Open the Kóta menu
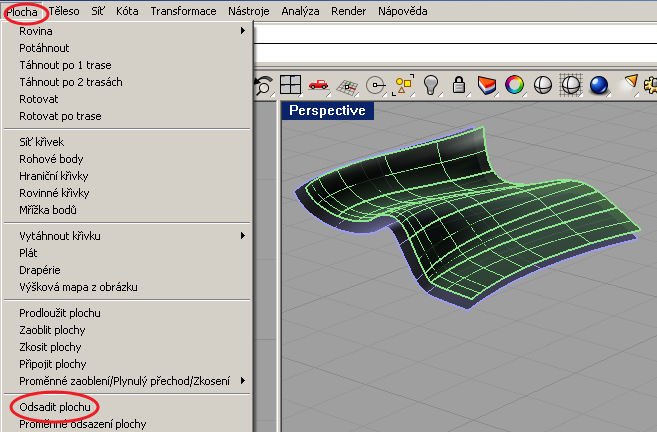Viewport: 657px width, 432px height. click(127, 11)
